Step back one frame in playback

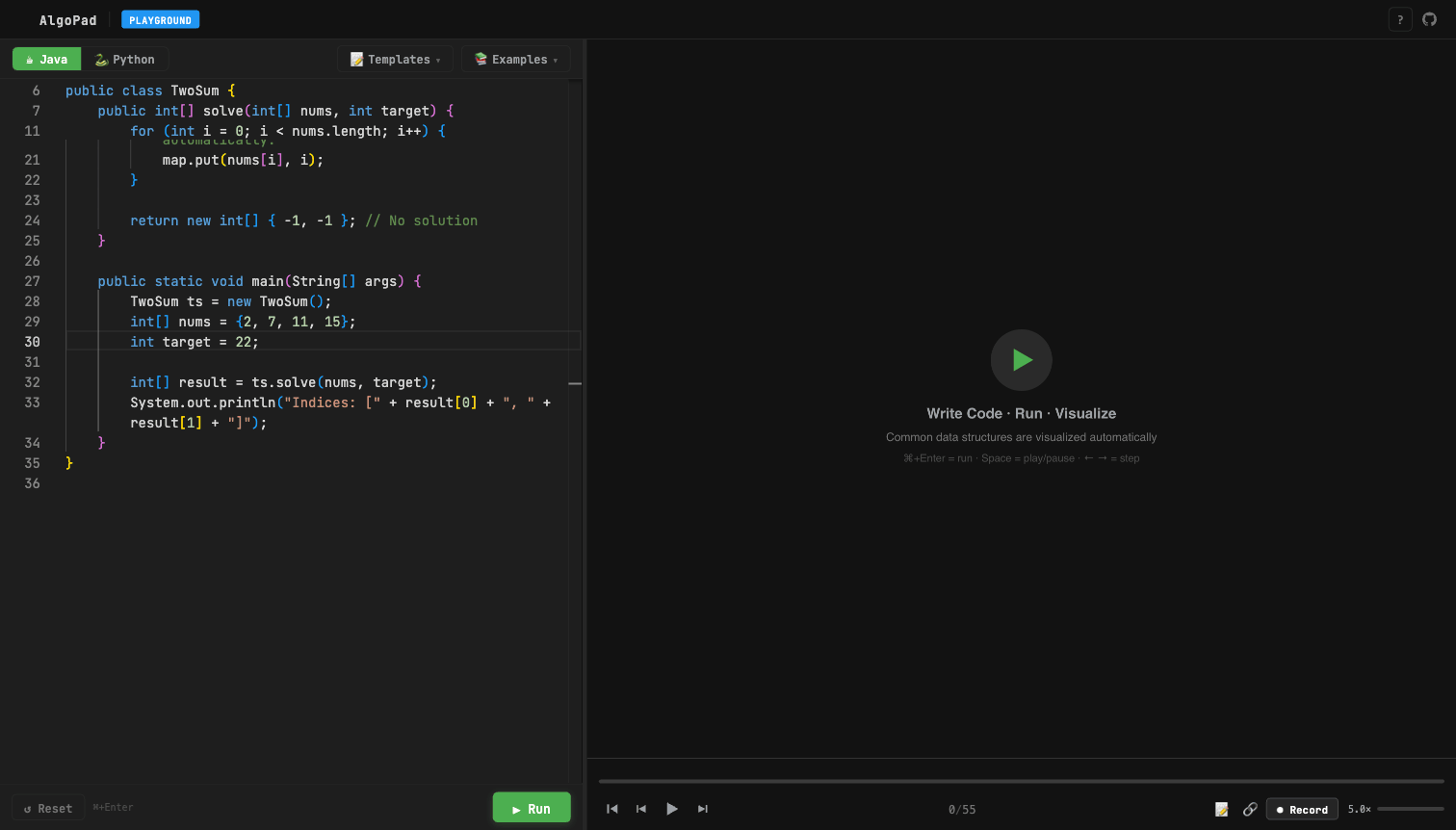(641, 809)
